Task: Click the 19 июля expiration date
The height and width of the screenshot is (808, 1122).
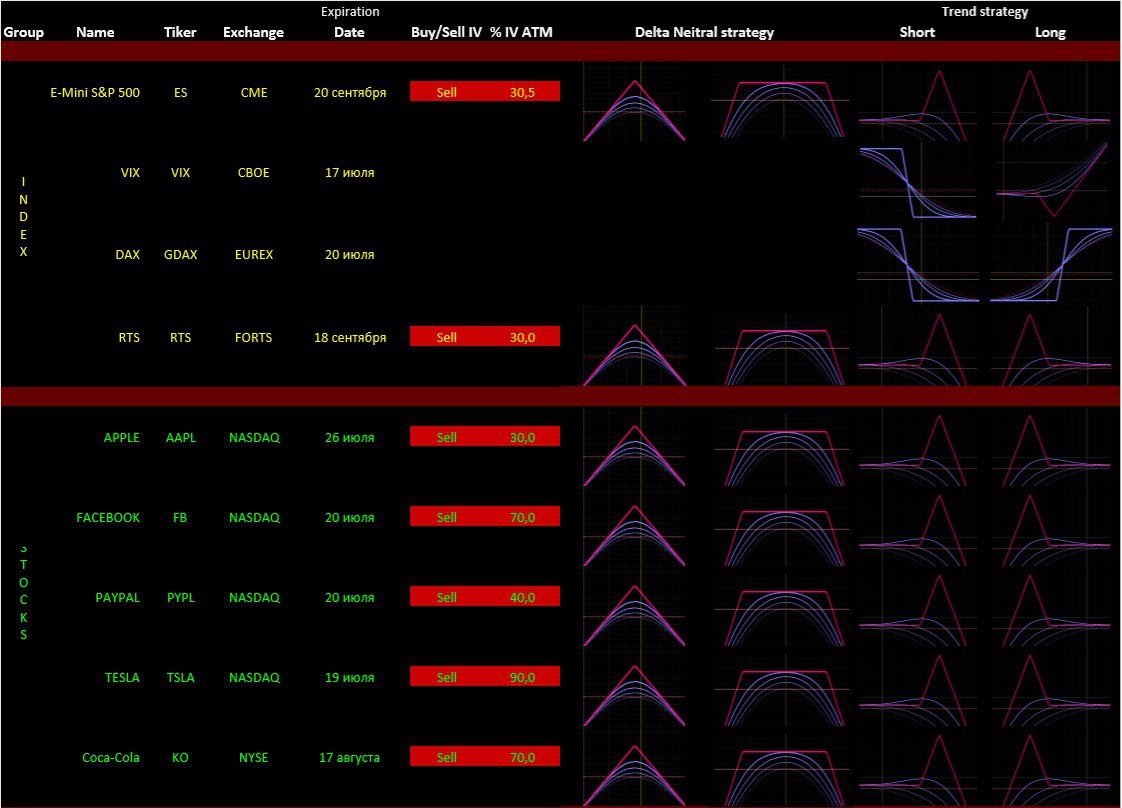Action: pos(350,678)
